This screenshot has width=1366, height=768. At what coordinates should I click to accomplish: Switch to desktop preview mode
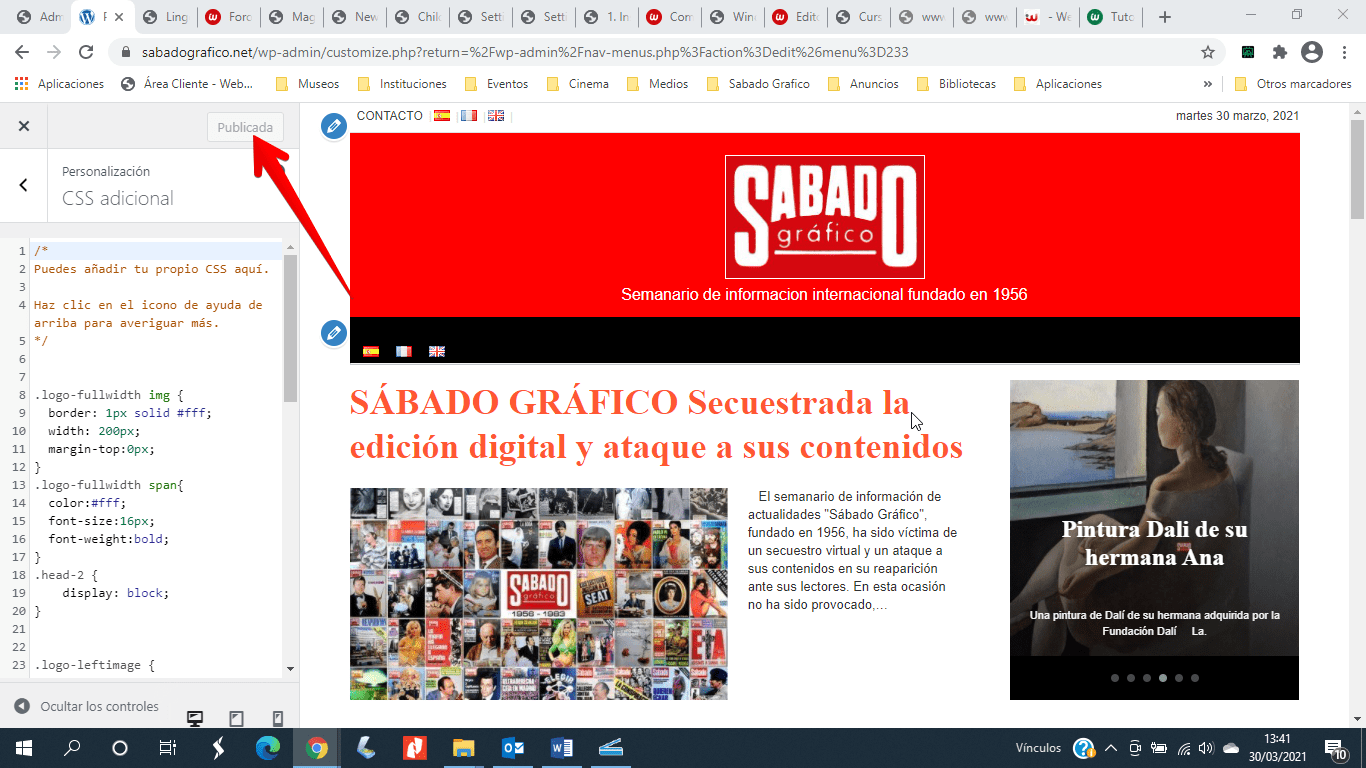tap(195, 719)
